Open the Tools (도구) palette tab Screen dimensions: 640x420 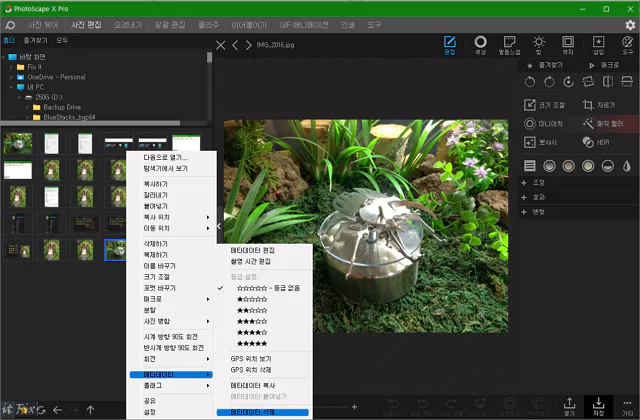[627, 45]
